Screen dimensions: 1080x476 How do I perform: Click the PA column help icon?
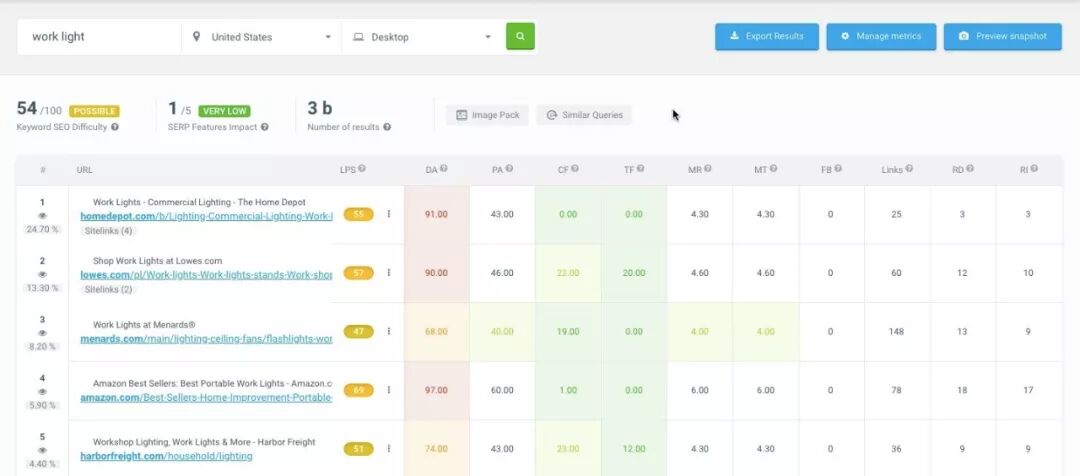(509, 169)
